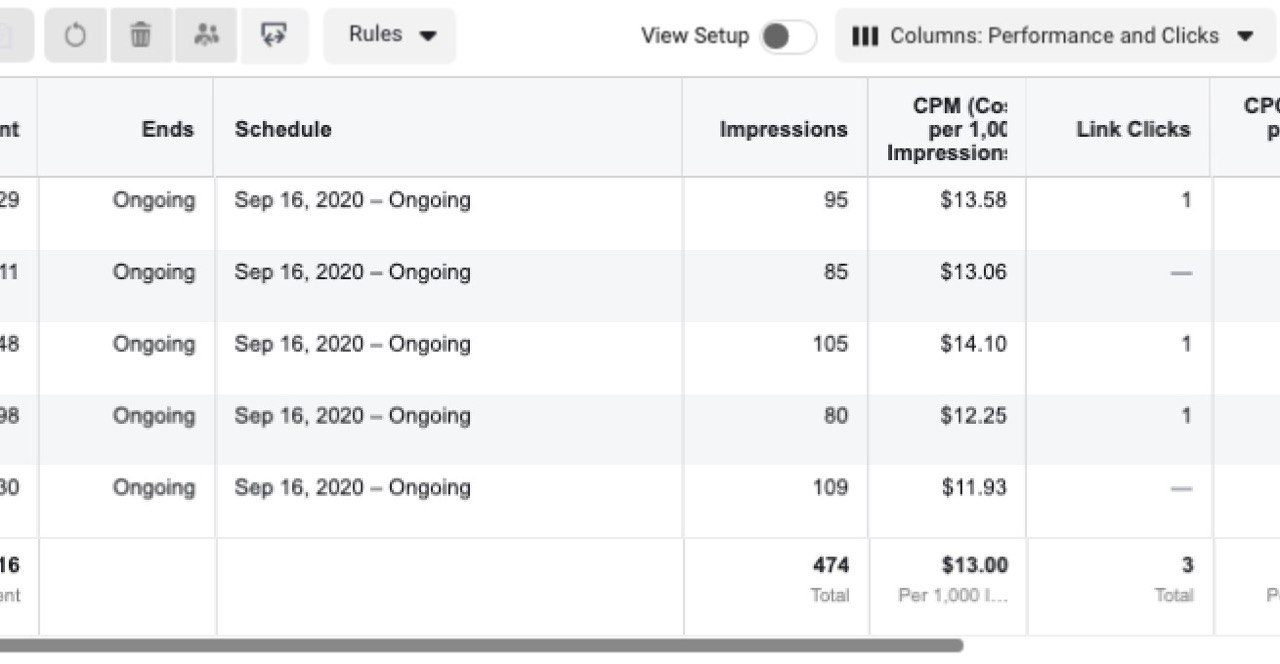Click the revert/undo circular arrow icon

click(75, 35)
